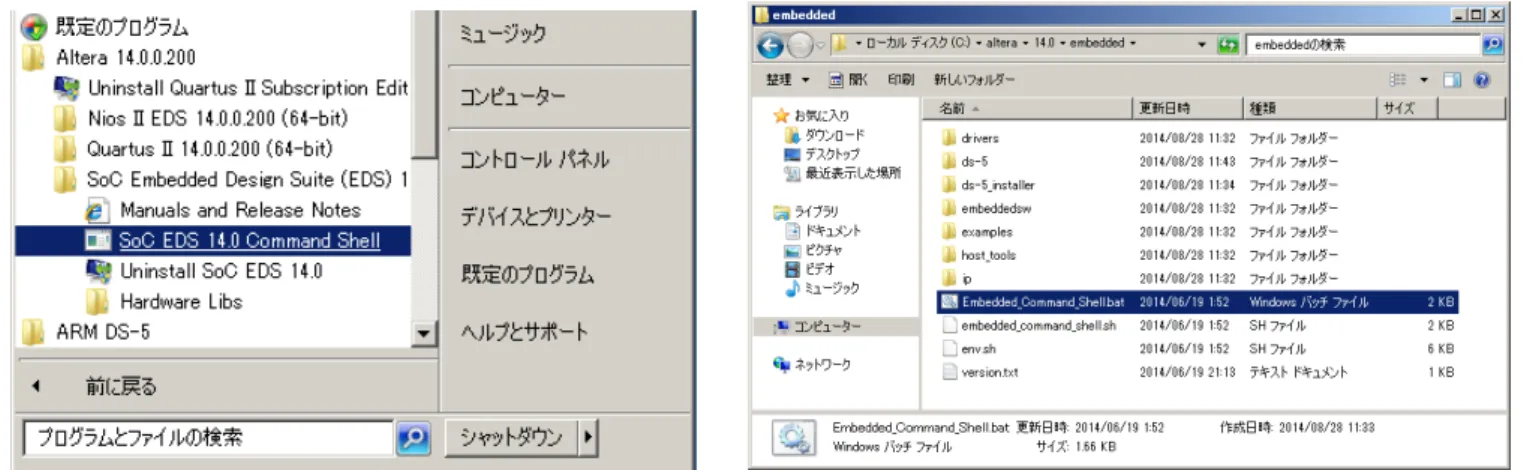Click the Uninstall SoC EDS icon
The image size is (1524, 470).
(98, 271)
